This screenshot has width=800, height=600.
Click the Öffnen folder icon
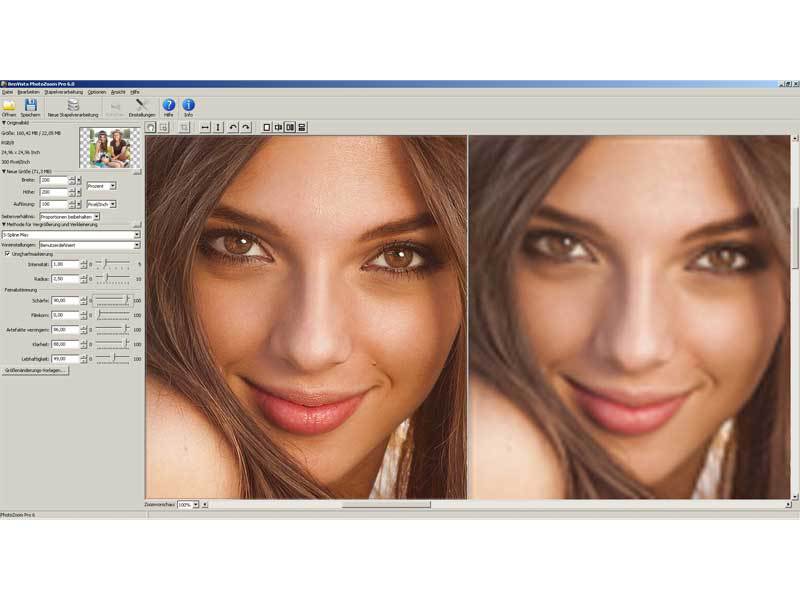tap(9, 106)
